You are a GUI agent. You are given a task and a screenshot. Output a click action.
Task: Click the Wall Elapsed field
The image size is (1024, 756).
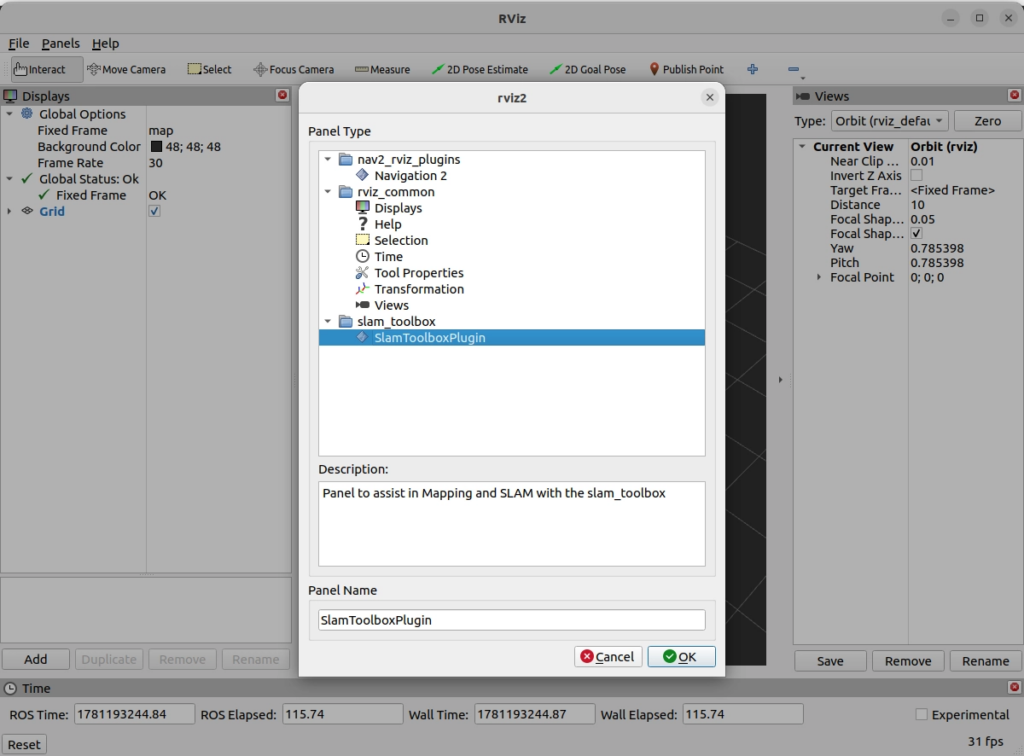[743, 714]
